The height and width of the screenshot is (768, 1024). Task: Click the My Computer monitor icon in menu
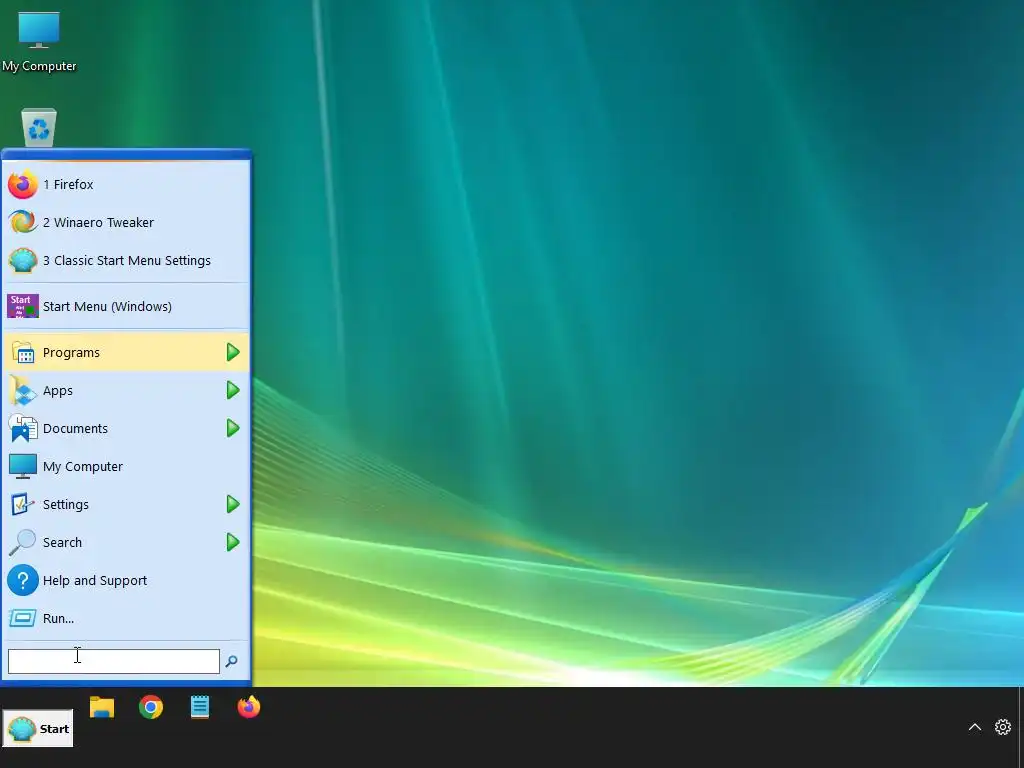[23, 466]
